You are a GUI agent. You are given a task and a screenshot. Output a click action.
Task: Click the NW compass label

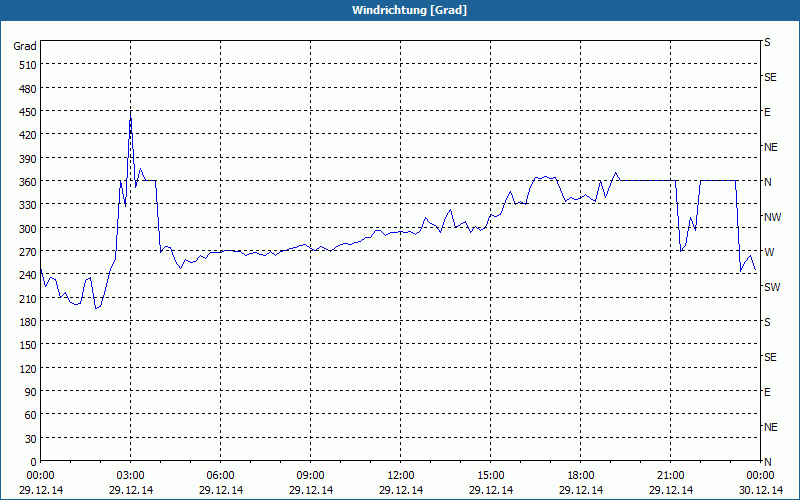coord(772,217)
